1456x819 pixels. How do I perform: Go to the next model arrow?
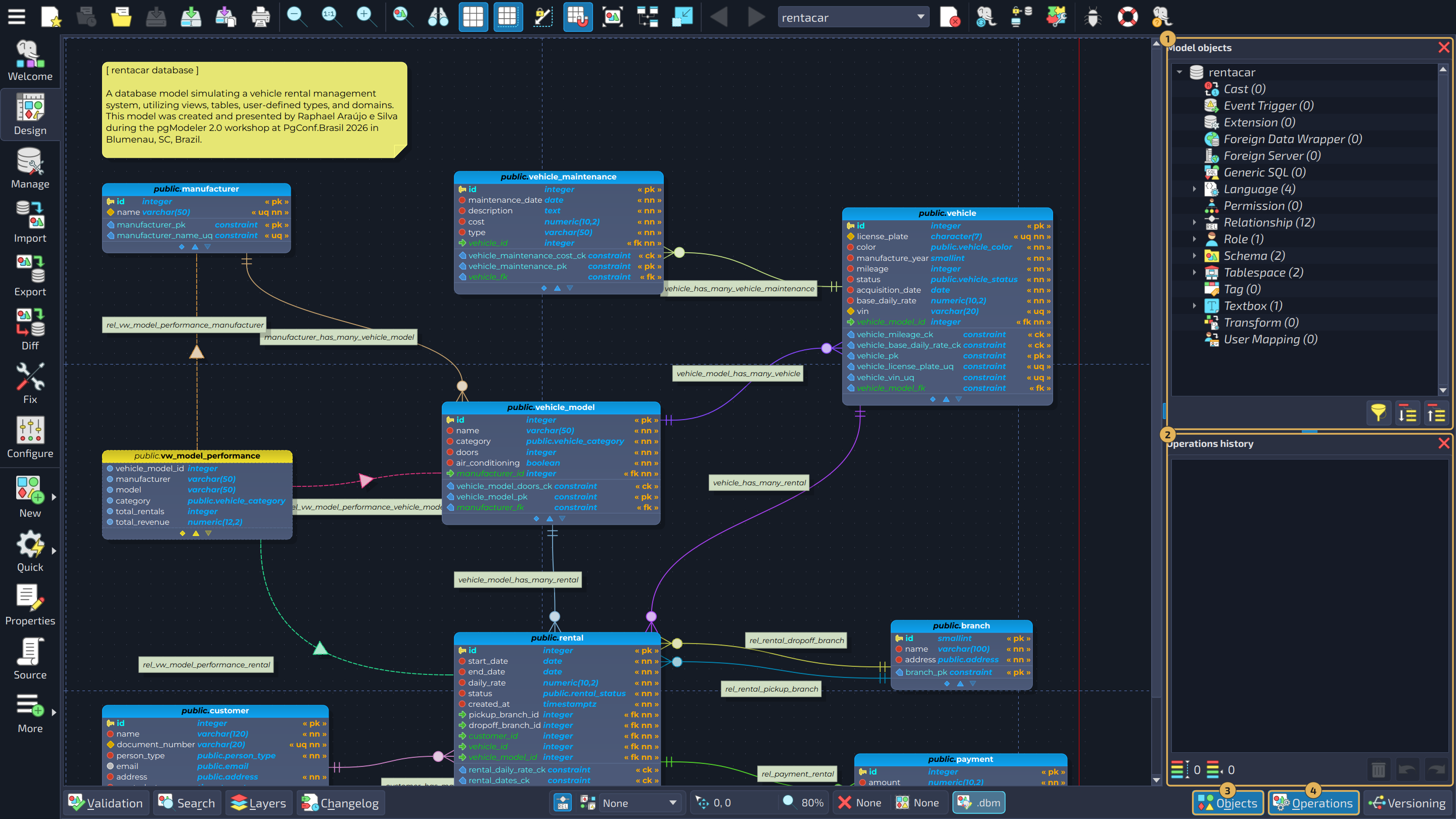(x=755, y=17)
